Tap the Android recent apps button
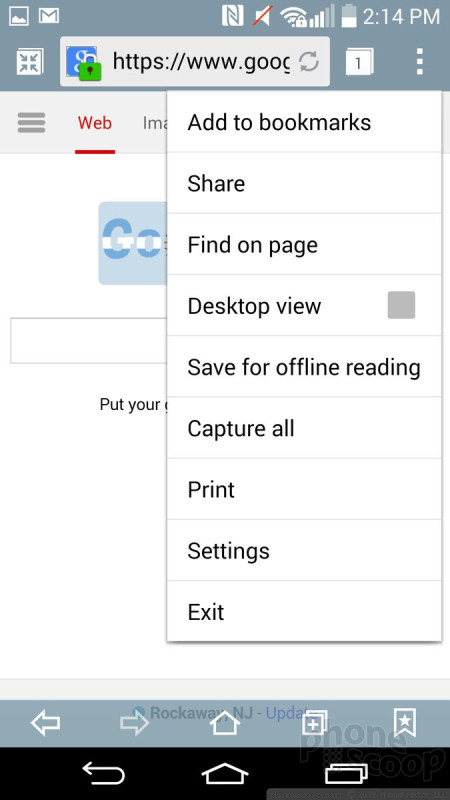The width and height of the screenshot is (450, 800). 346,774
